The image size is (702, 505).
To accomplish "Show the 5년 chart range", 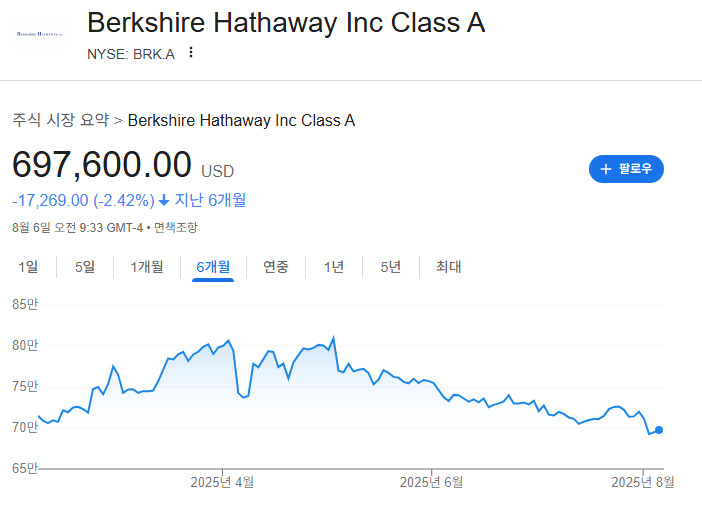I will click(x=390, y=267).
